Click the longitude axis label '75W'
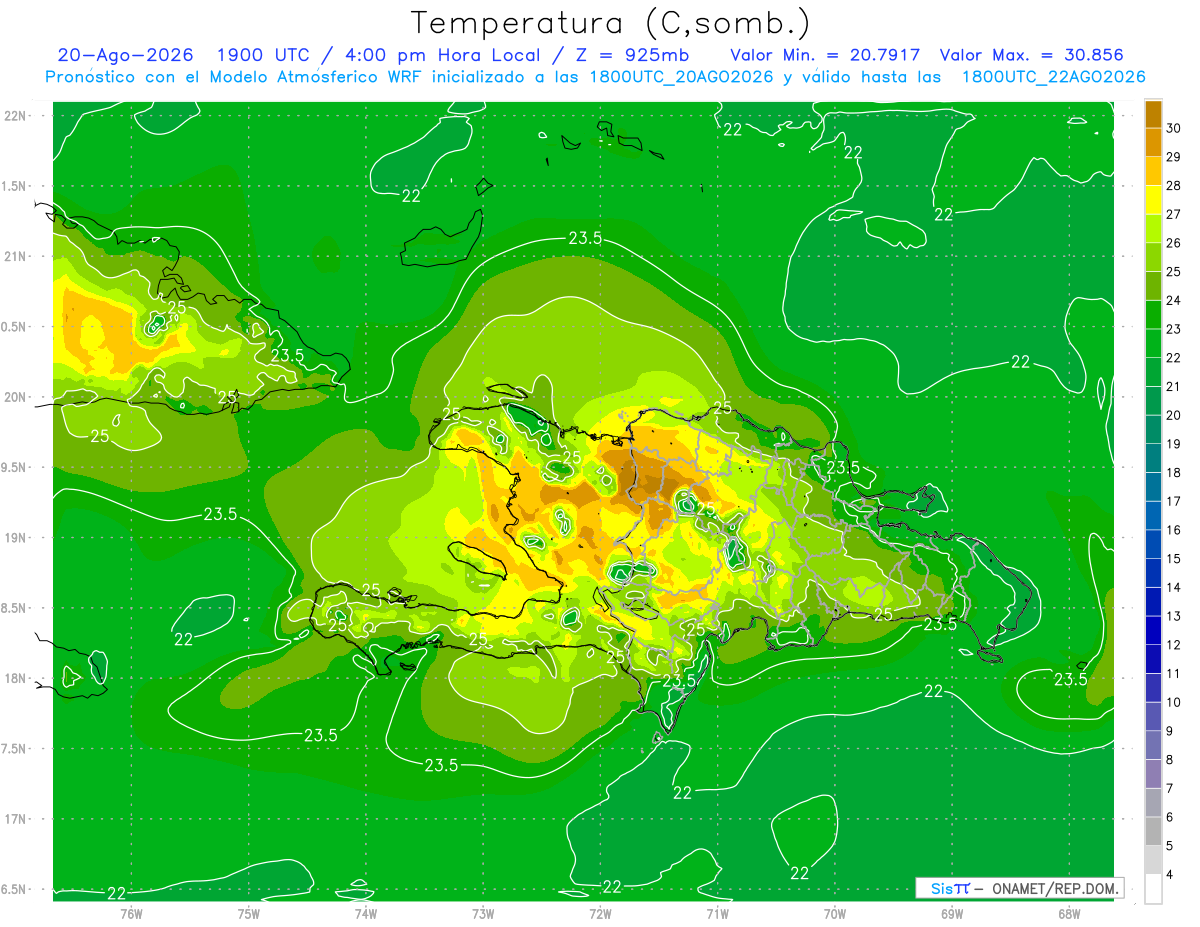The height and width of the screenshot is (927, 1200). [248, 913]
